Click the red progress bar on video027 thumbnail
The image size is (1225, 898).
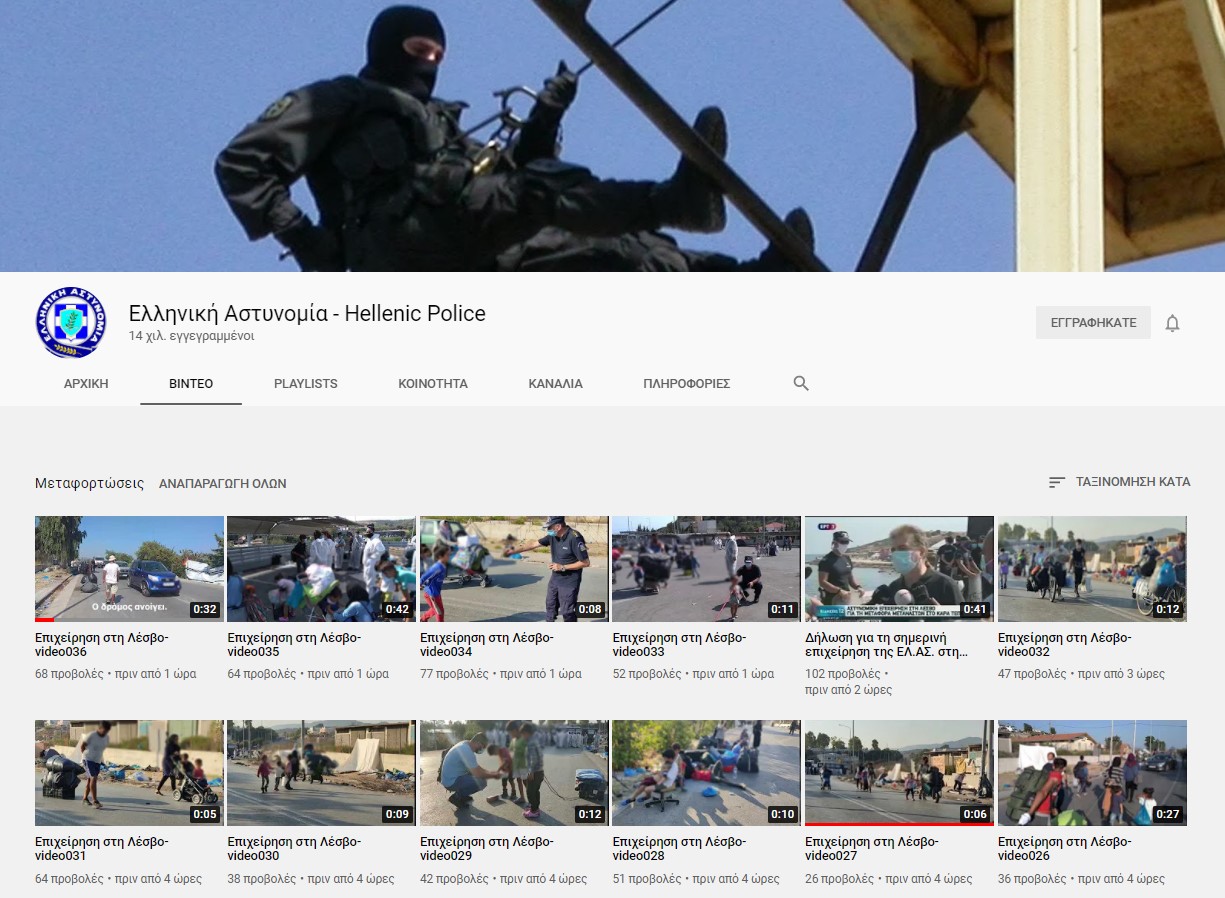coord(898,824)
